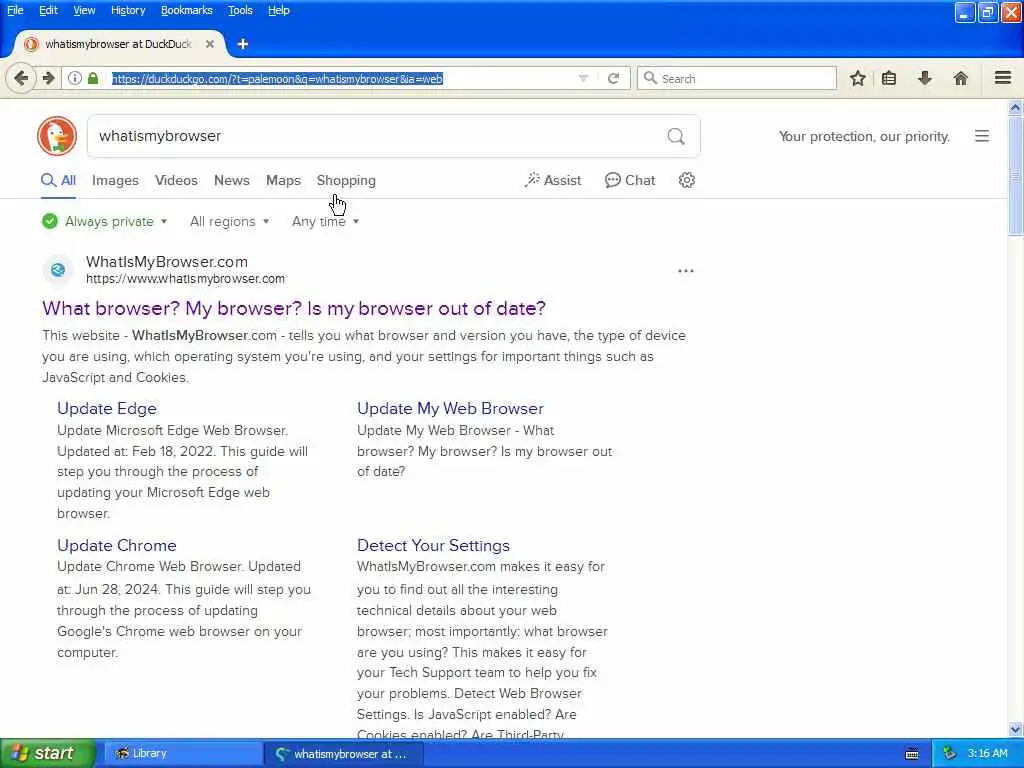Open the Edit menu
Viewport: 1024px width, 768px height.
tap(48, 10)
